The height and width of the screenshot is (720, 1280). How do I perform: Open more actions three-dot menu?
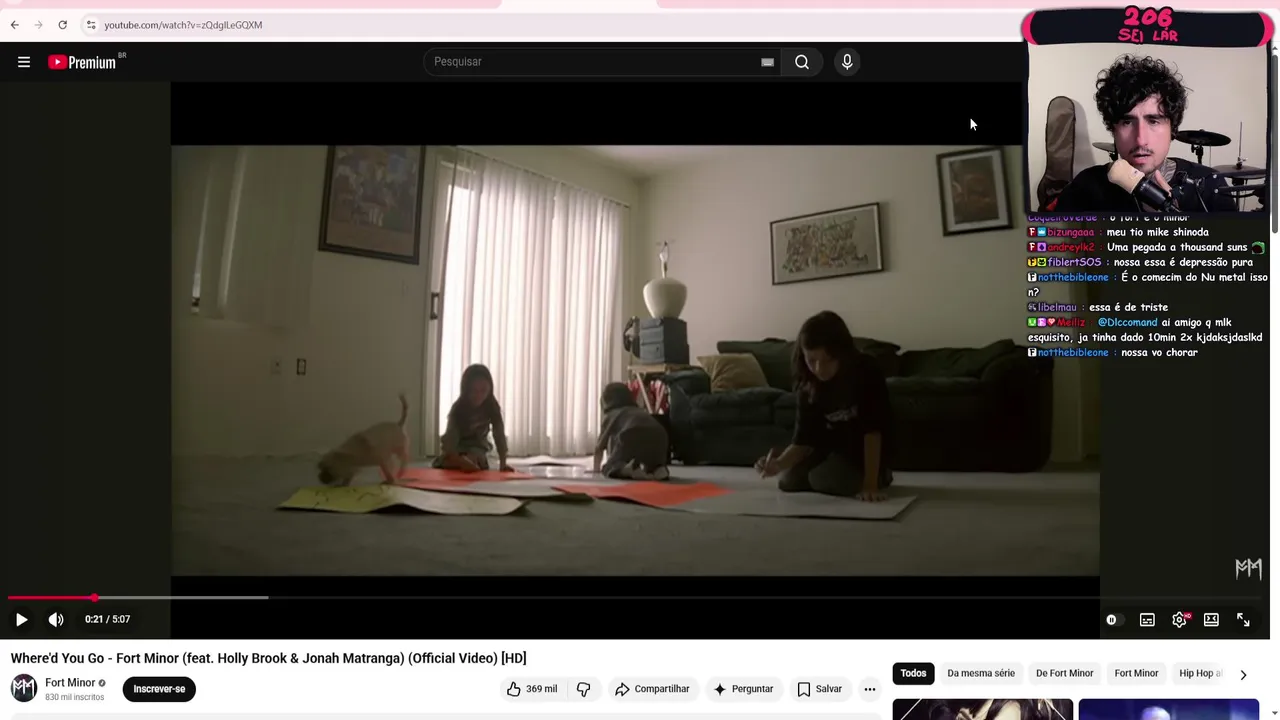click(870, 689)
